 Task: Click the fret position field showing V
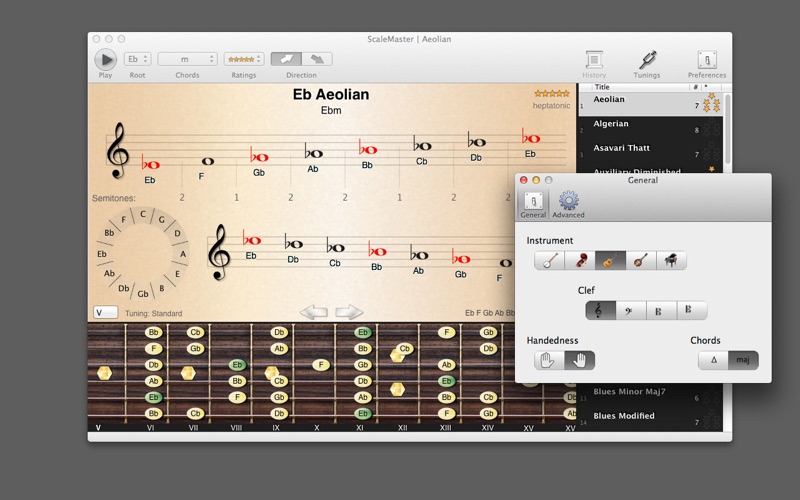[x=106, y=312]
